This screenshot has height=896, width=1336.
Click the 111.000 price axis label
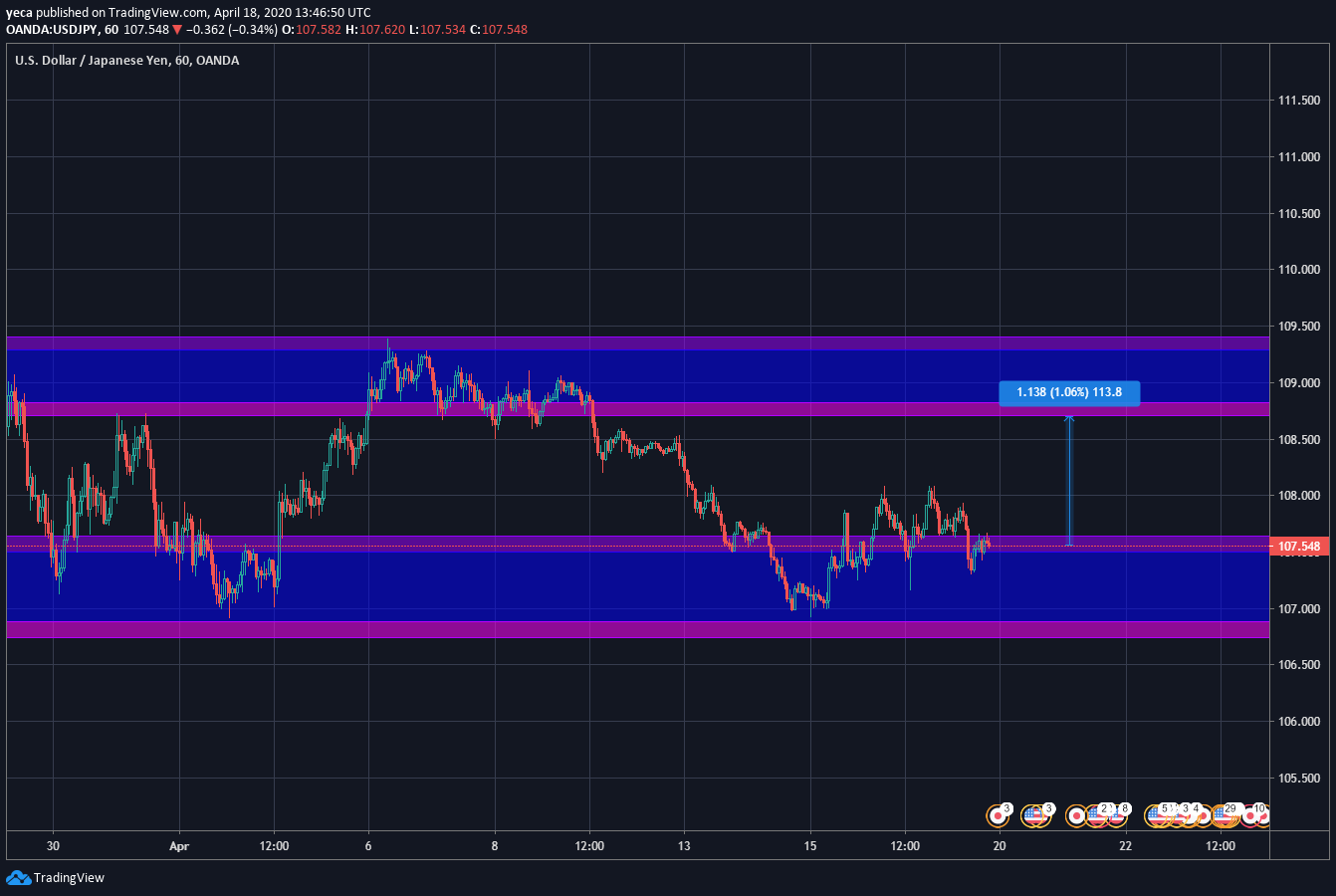click(x=1299, y=157)
